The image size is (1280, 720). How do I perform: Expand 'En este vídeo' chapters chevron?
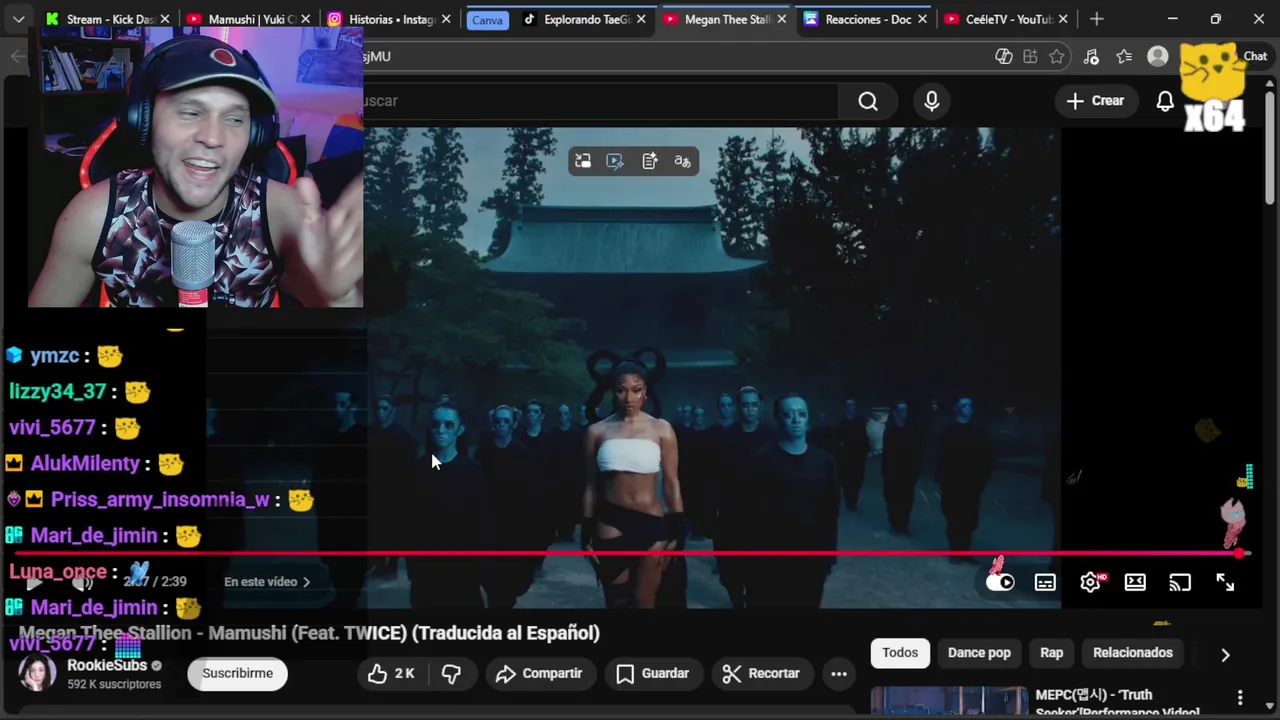(306, 582)
